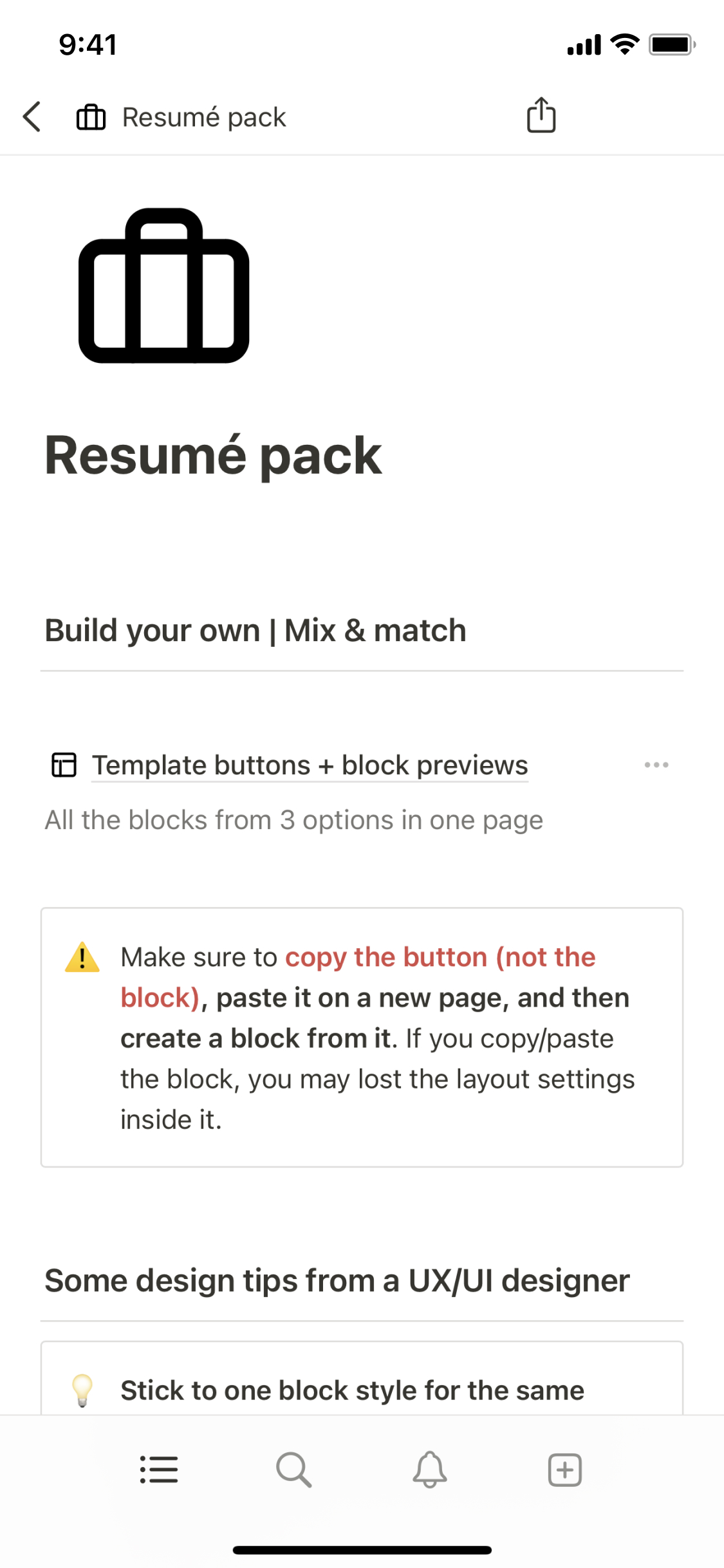
Task: Tap the 'Stick to one block style' tip
Action: pyautogui.click(x=352, y=1390)
